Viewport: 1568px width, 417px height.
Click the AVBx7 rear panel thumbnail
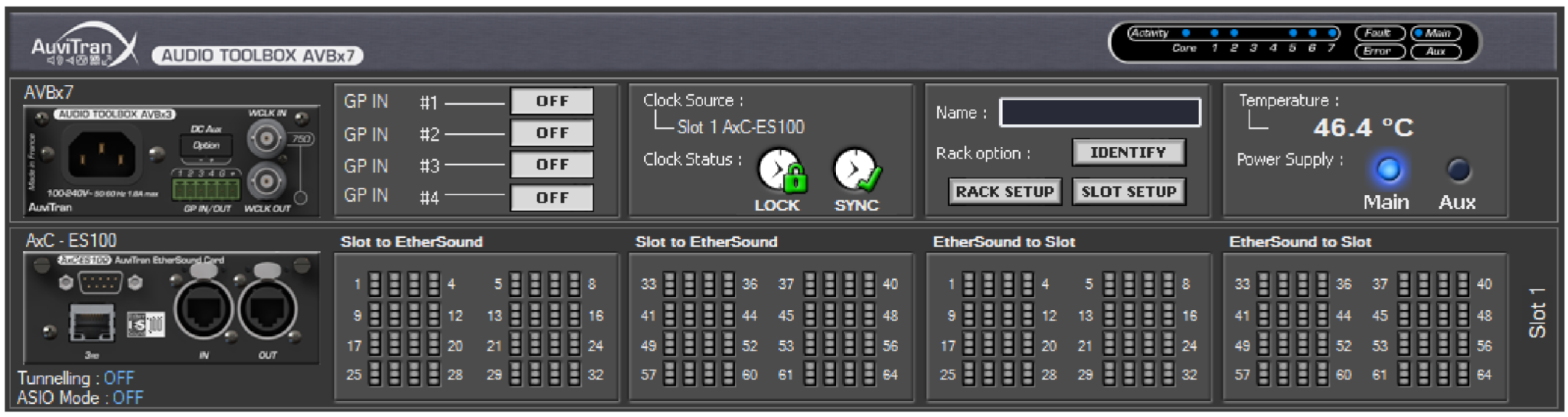tap(171, 161)
